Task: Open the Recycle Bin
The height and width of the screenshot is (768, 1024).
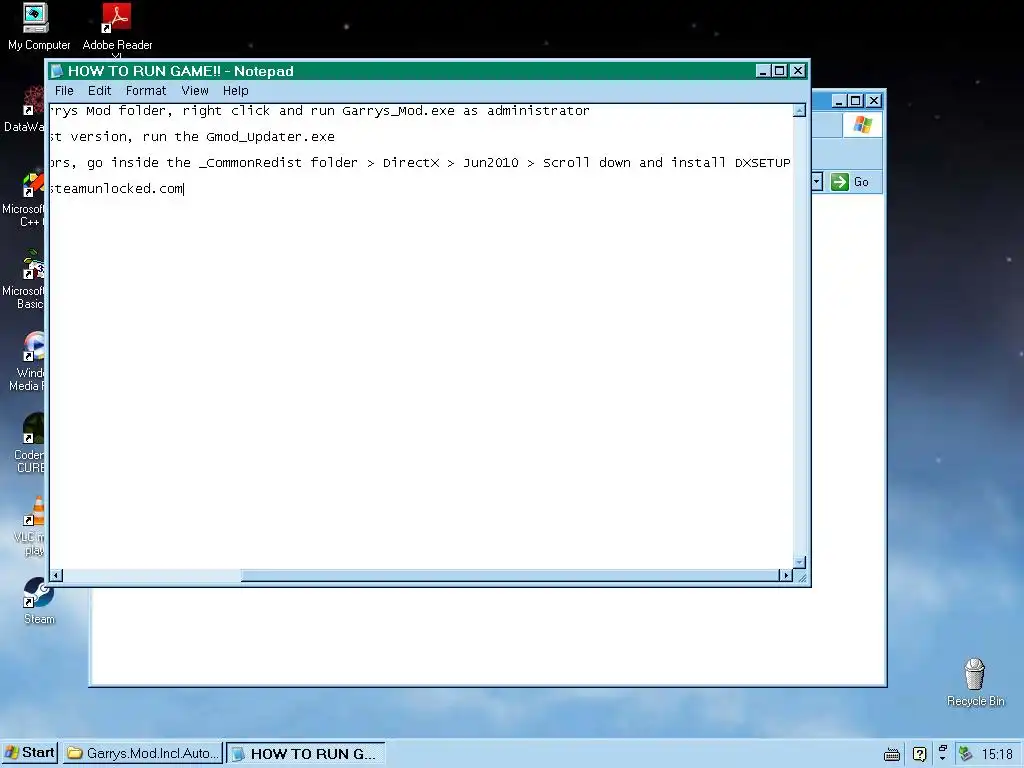Action: point(975,682)
